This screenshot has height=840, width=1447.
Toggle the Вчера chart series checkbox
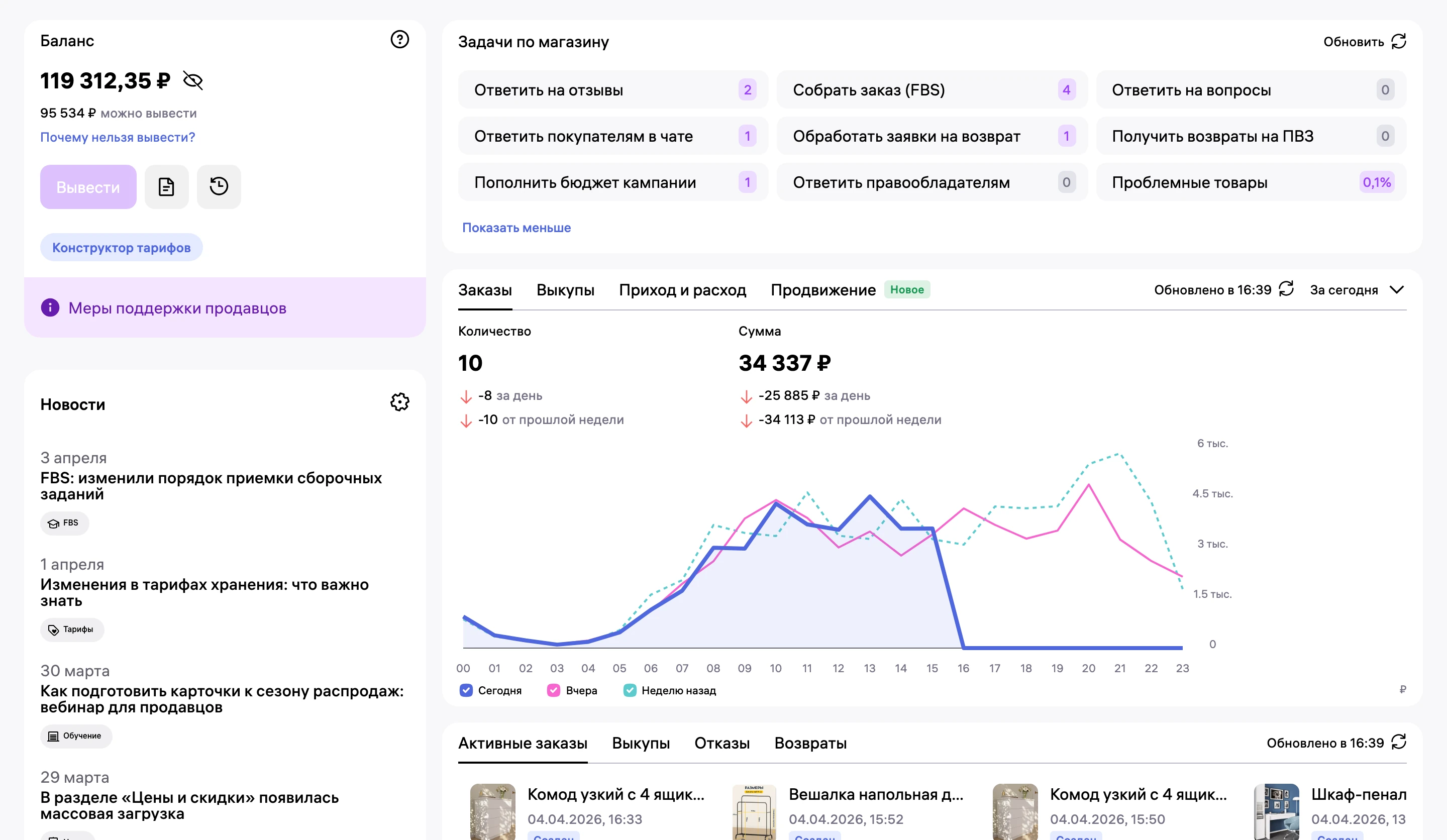point(554,690)
